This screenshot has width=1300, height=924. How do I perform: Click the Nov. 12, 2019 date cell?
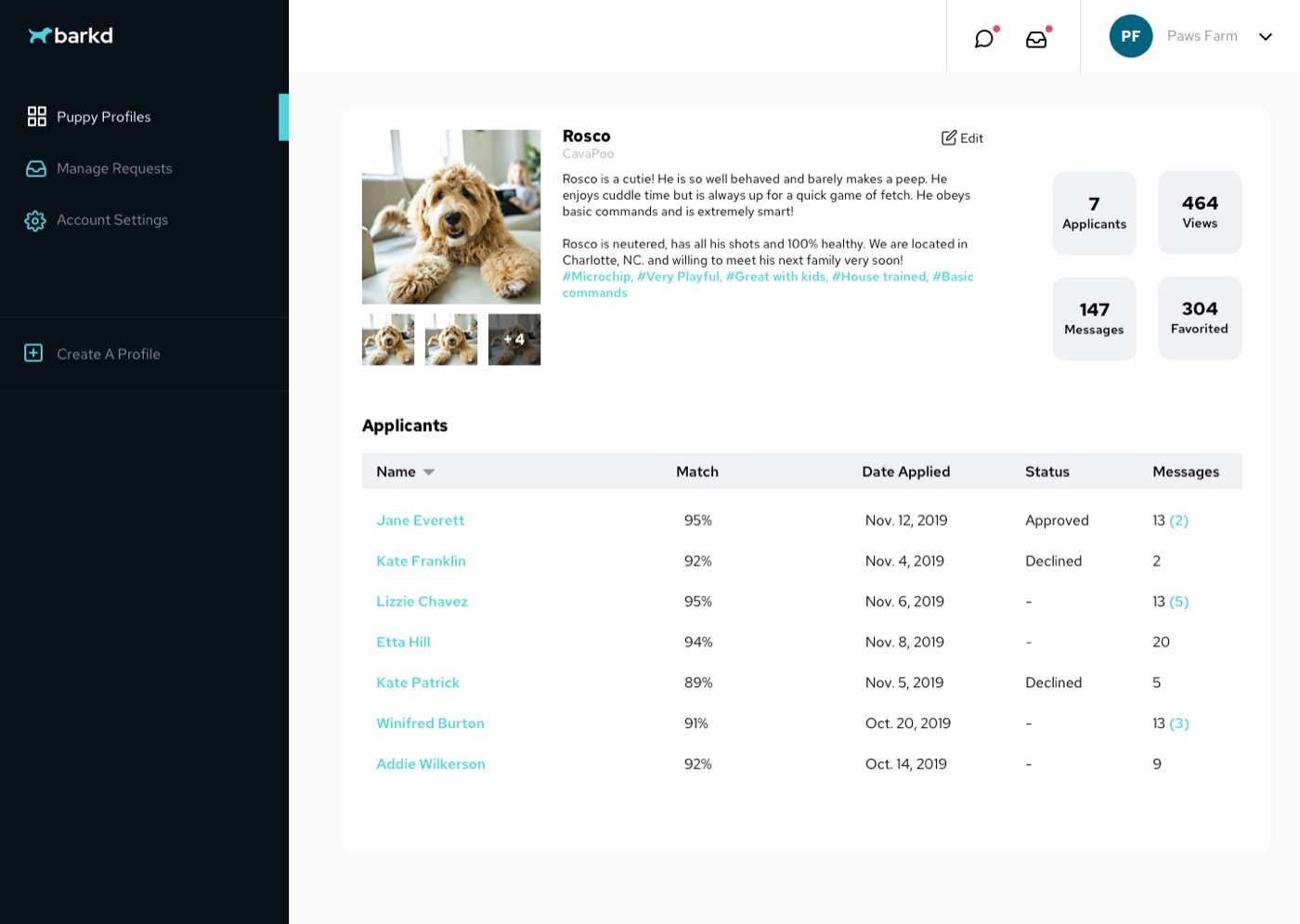point(906,520)
